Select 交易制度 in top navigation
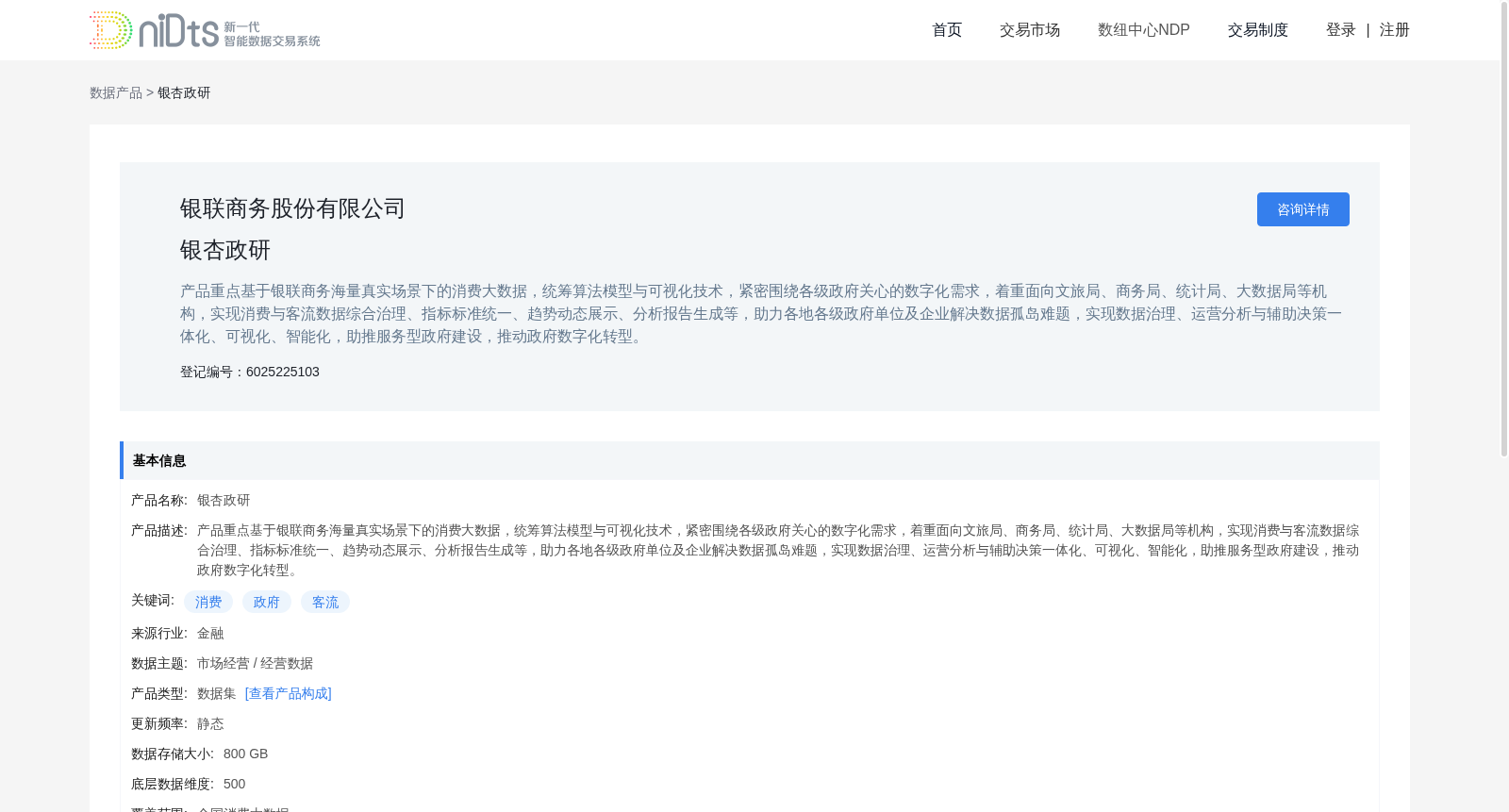The image size is (1509, 812). (x=1258, y=30)
